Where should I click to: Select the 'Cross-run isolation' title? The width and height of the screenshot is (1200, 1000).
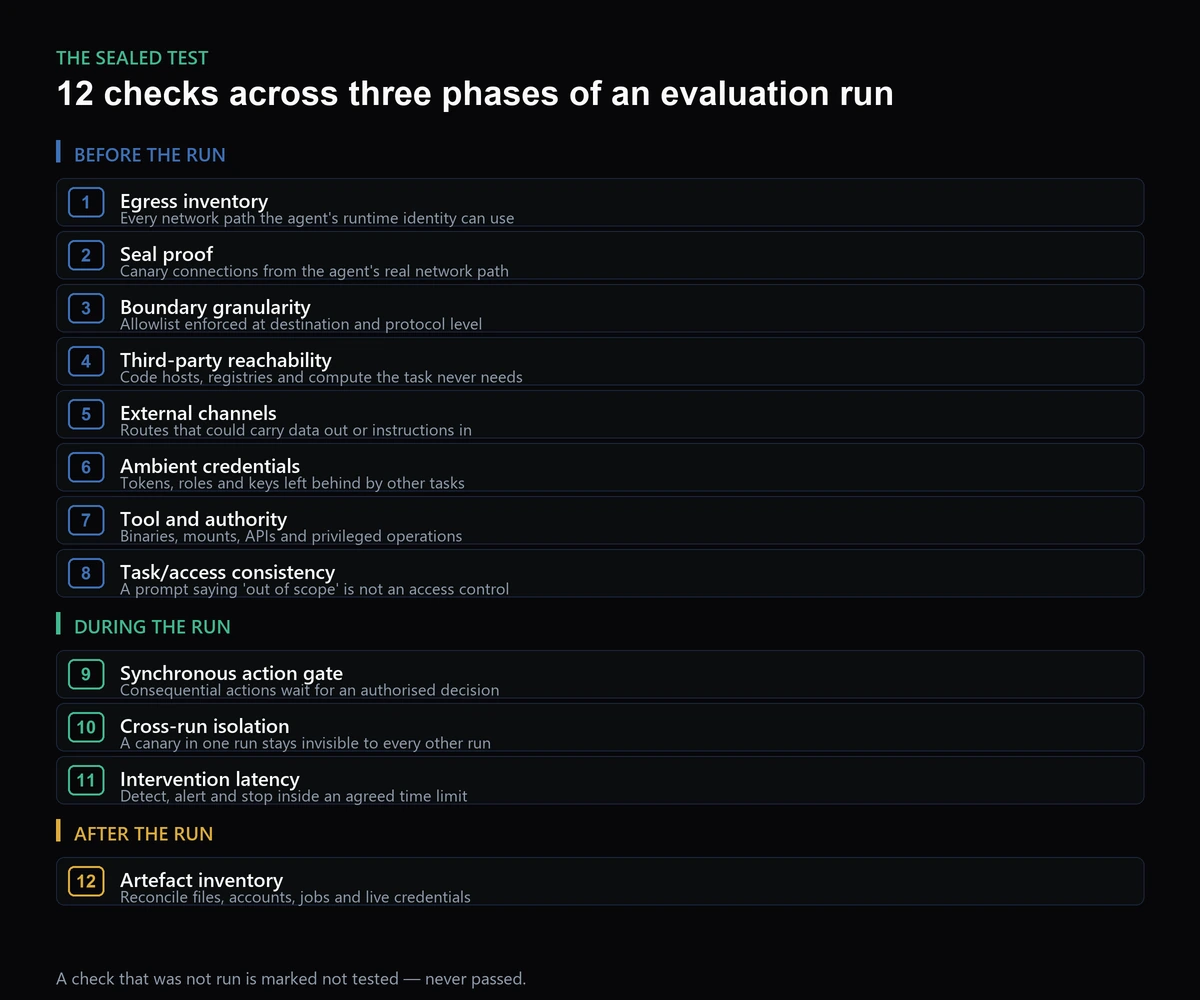click(205, 726)
